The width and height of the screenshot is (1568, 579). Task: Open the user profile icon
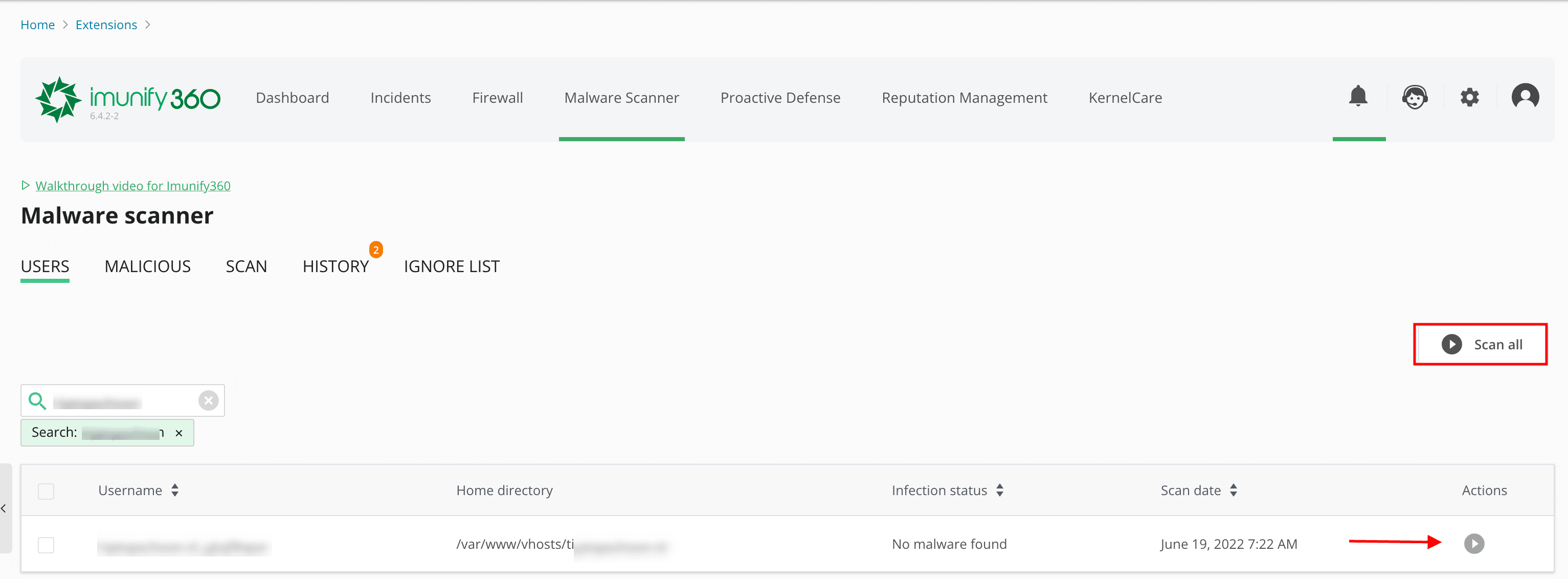coord(1525,97)
